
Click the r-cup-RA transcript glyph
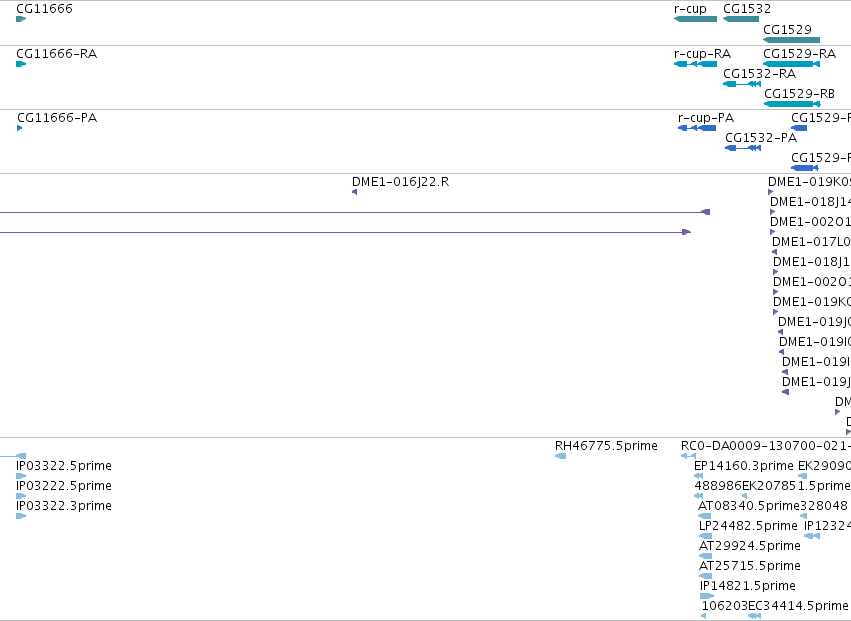coord(695,64)
